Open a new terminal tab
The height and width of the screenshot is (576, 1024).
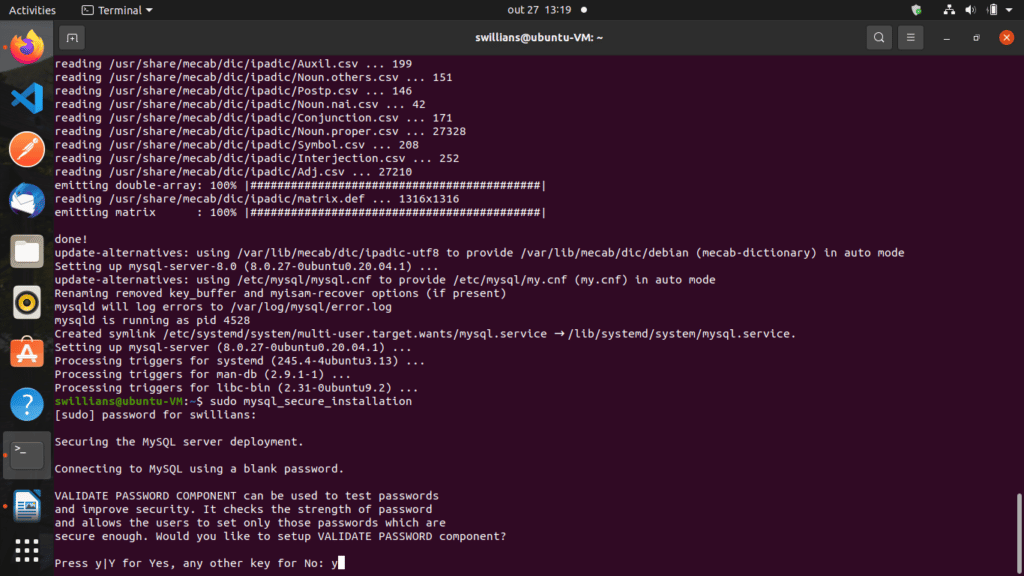pyautogui.click(x=71, y=38)
